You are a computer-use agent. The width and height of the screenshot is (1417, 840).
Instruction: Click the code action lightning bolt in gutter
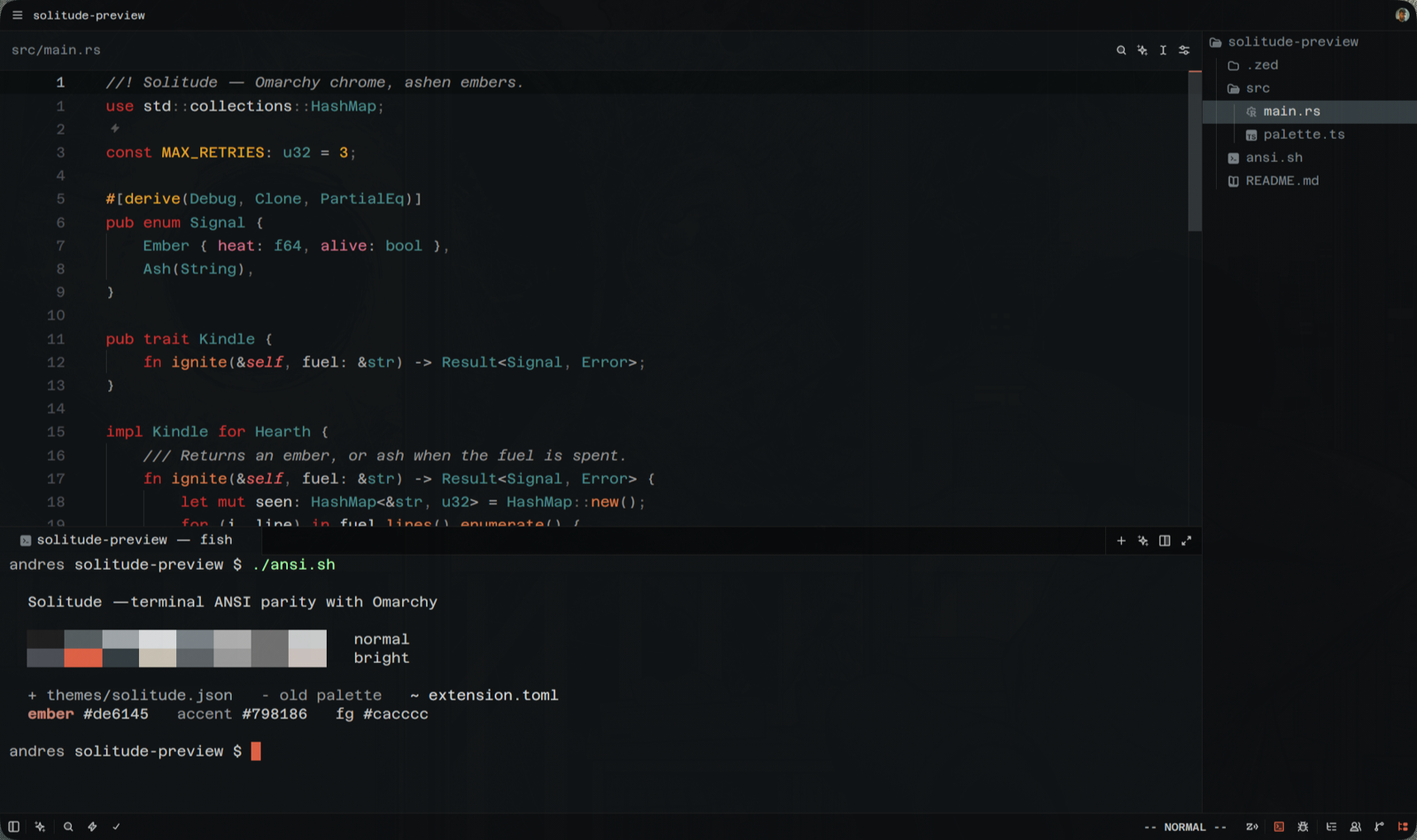point(115,128)
